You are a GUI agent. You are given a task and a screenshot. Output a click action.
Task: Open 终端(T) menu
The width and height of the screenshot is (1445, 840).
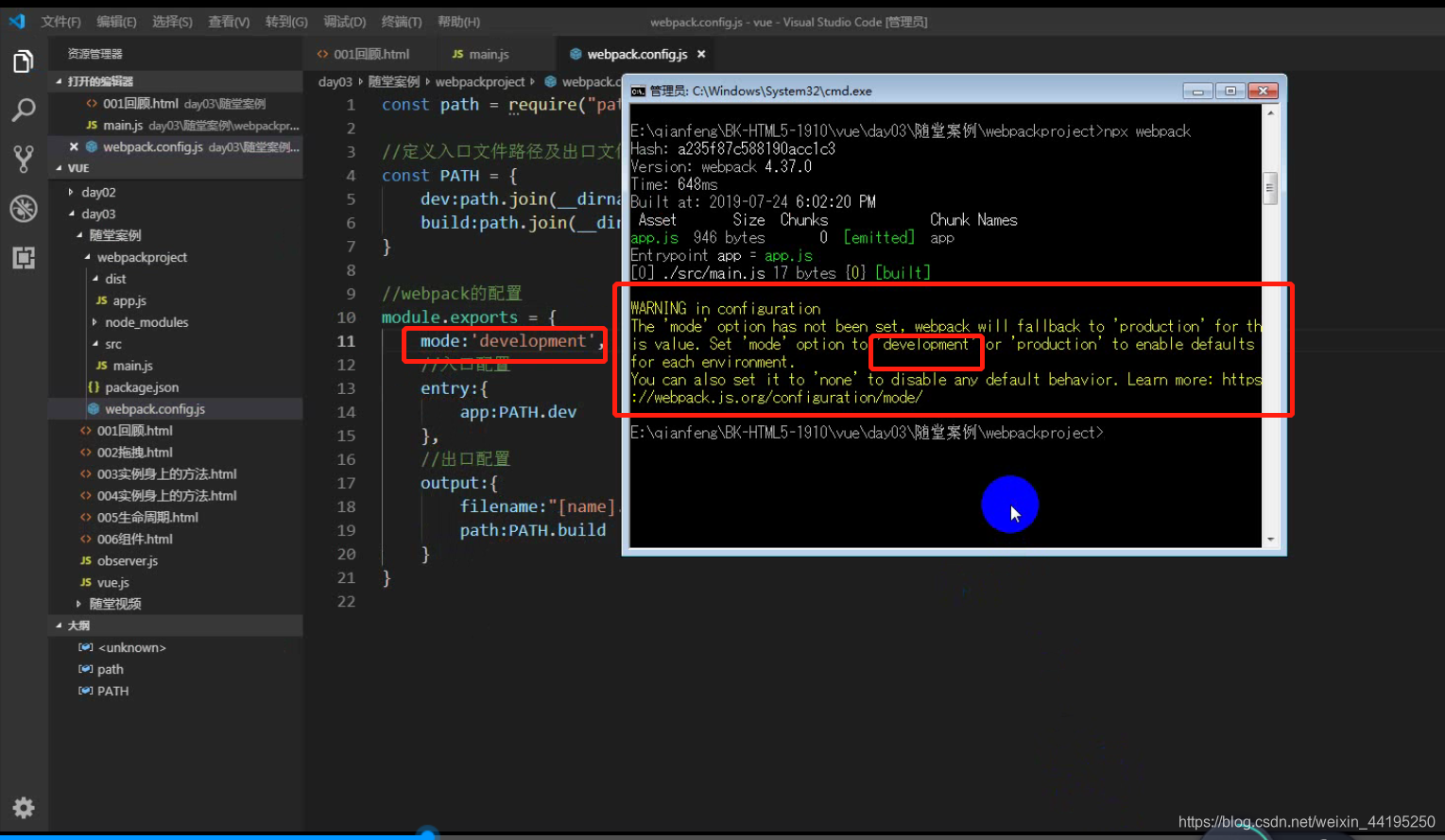pos(402,22)
